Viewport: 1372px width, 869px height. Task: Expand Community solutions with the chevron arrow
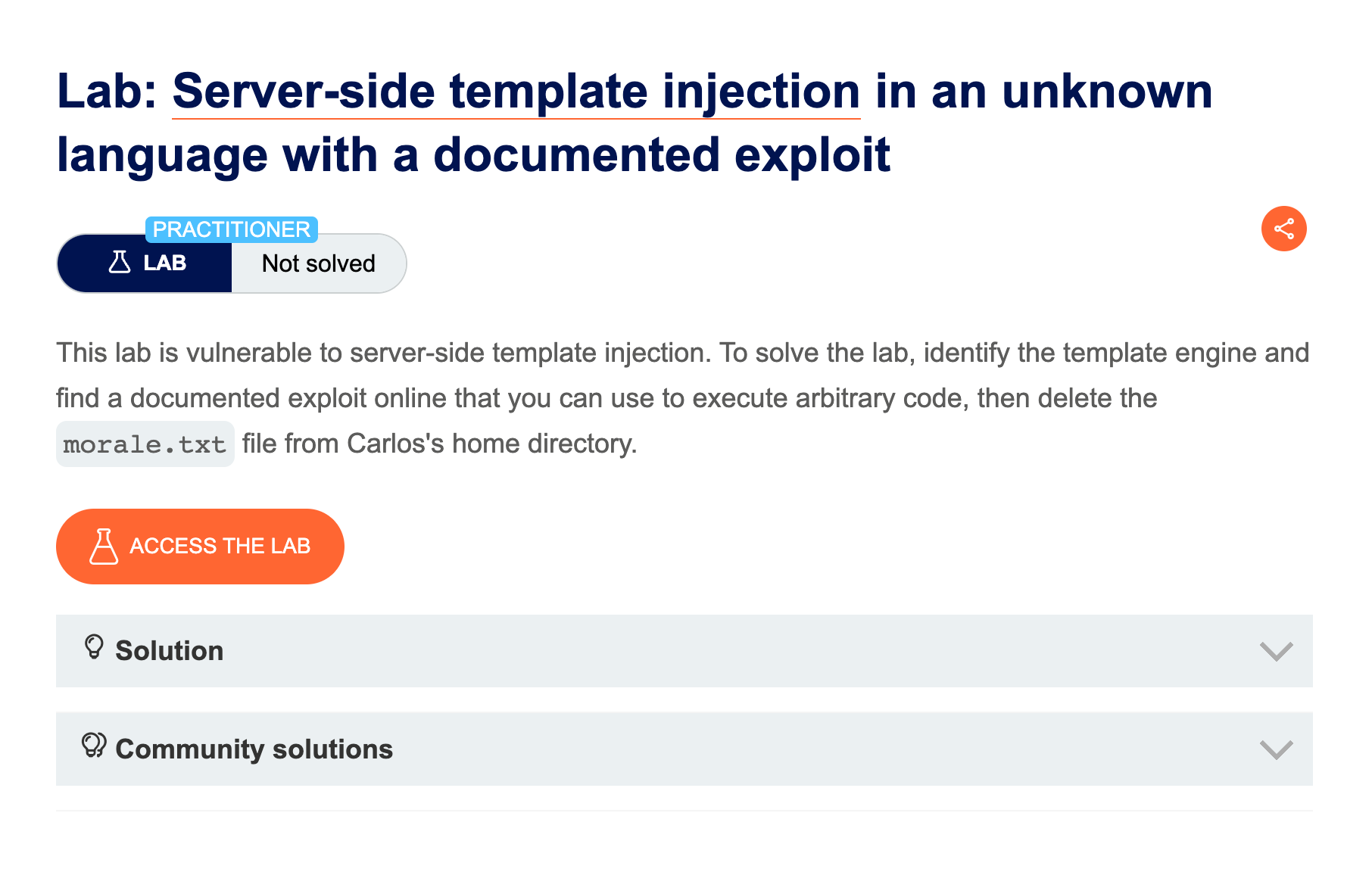1276,749
